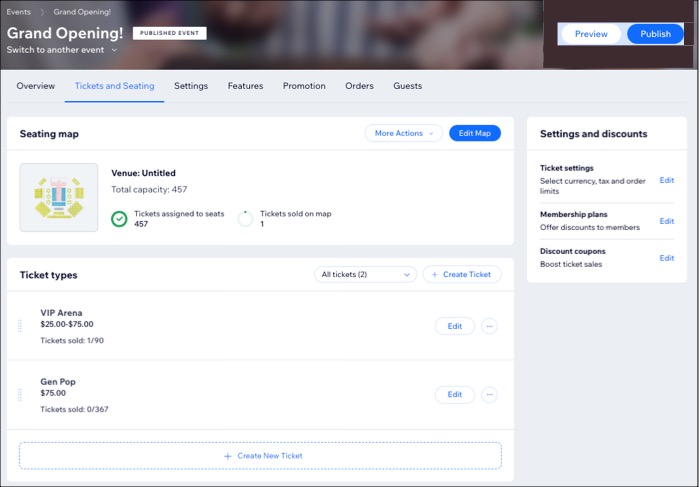Grab the VIP Arena reorder handle
The height and width of the screenshot is (487, 700).
(x=20, y=326)
